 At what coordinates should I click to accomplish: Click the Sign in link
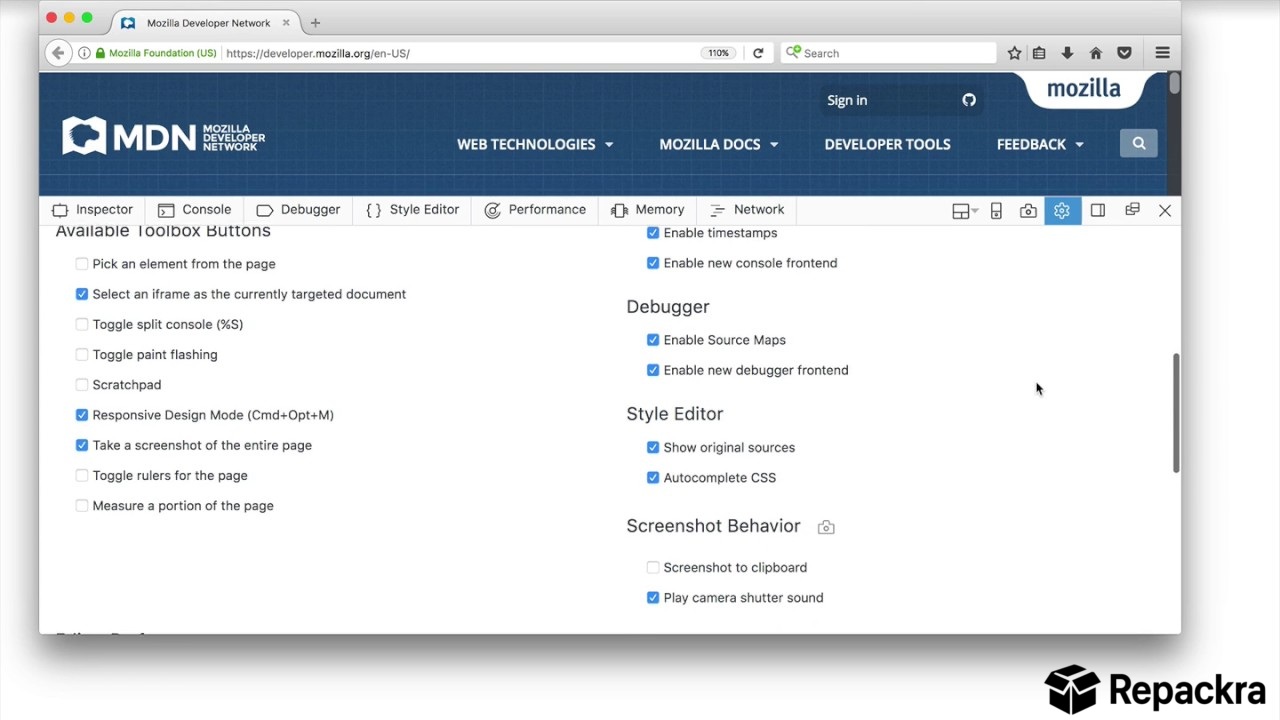[x=847, y=100]
